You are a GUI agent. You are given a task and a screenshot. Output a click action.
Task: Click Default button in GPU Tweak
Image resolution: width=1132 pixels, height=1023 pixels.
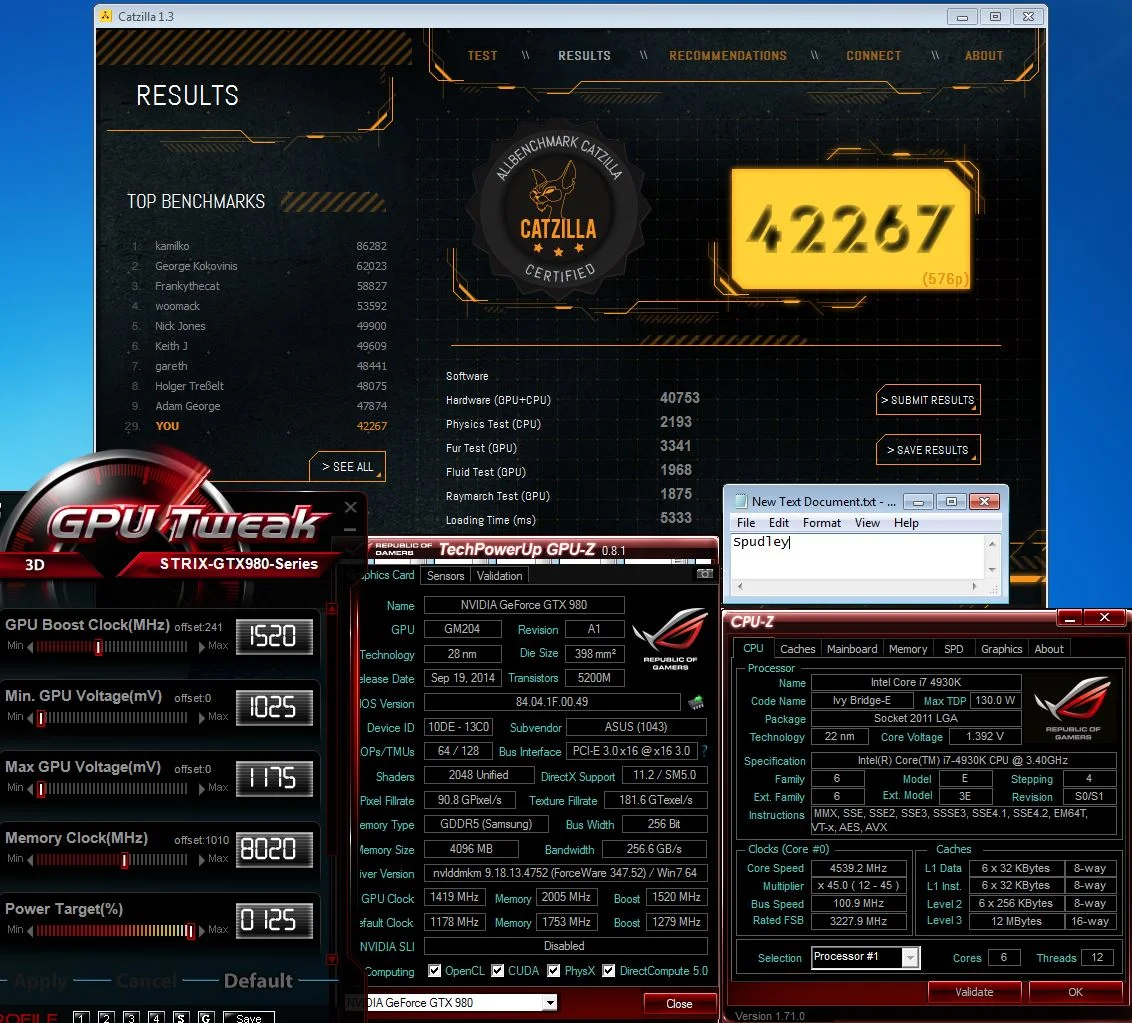tap(258, 980)
